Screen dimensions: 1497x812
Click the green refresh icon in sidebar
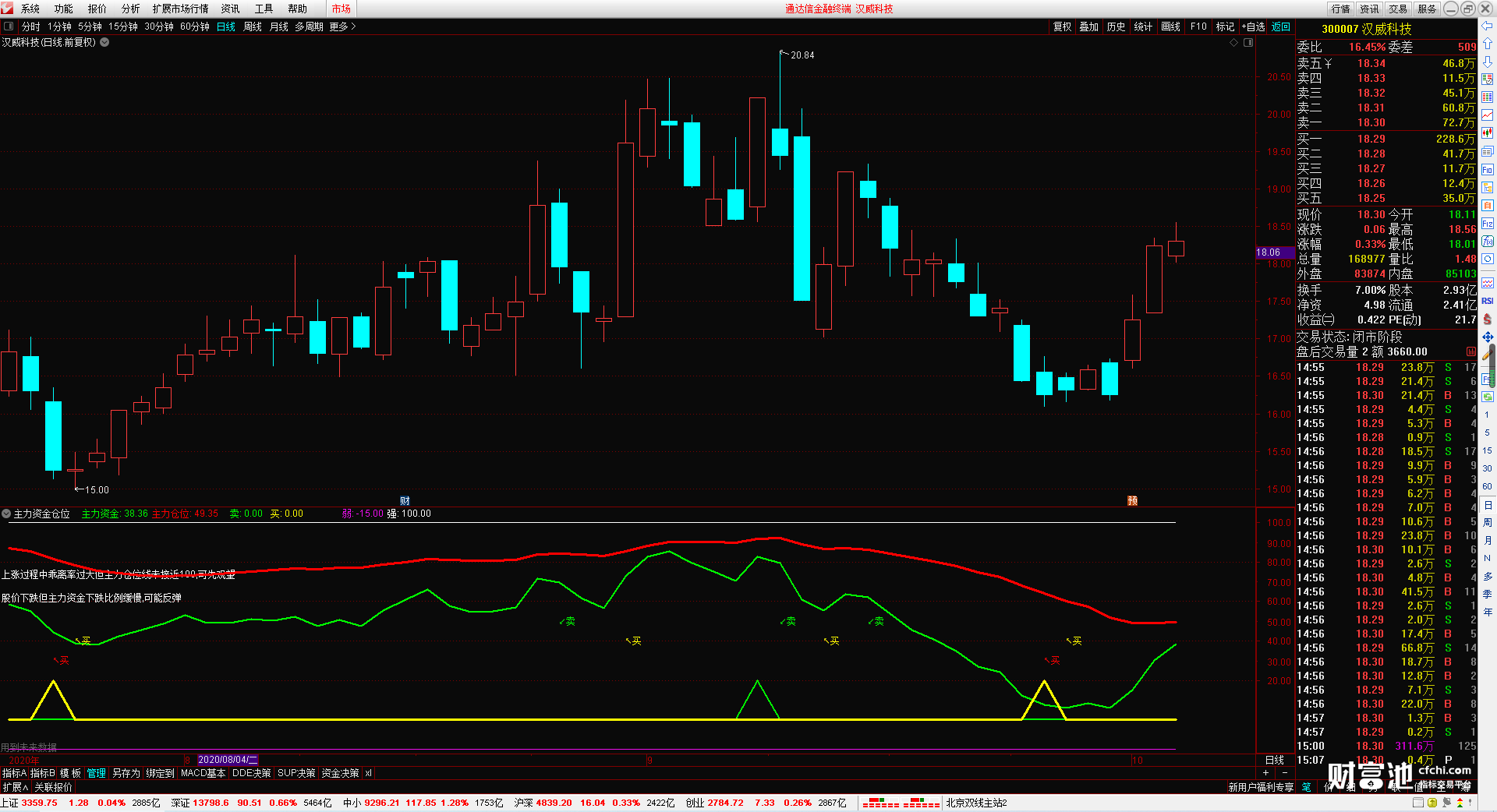(1488, 397)
